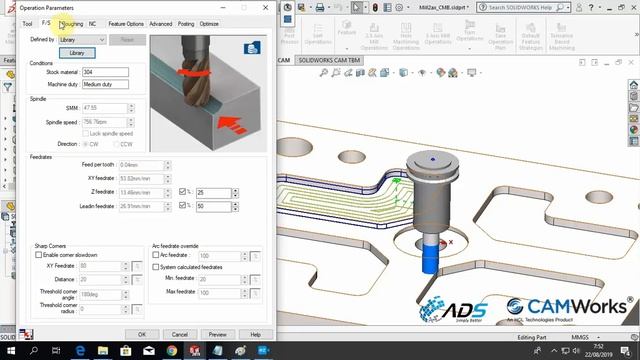The image size is (640, 360).
Task: Open Appearances color ball in task pane
Action: click(x=633, y=130)
